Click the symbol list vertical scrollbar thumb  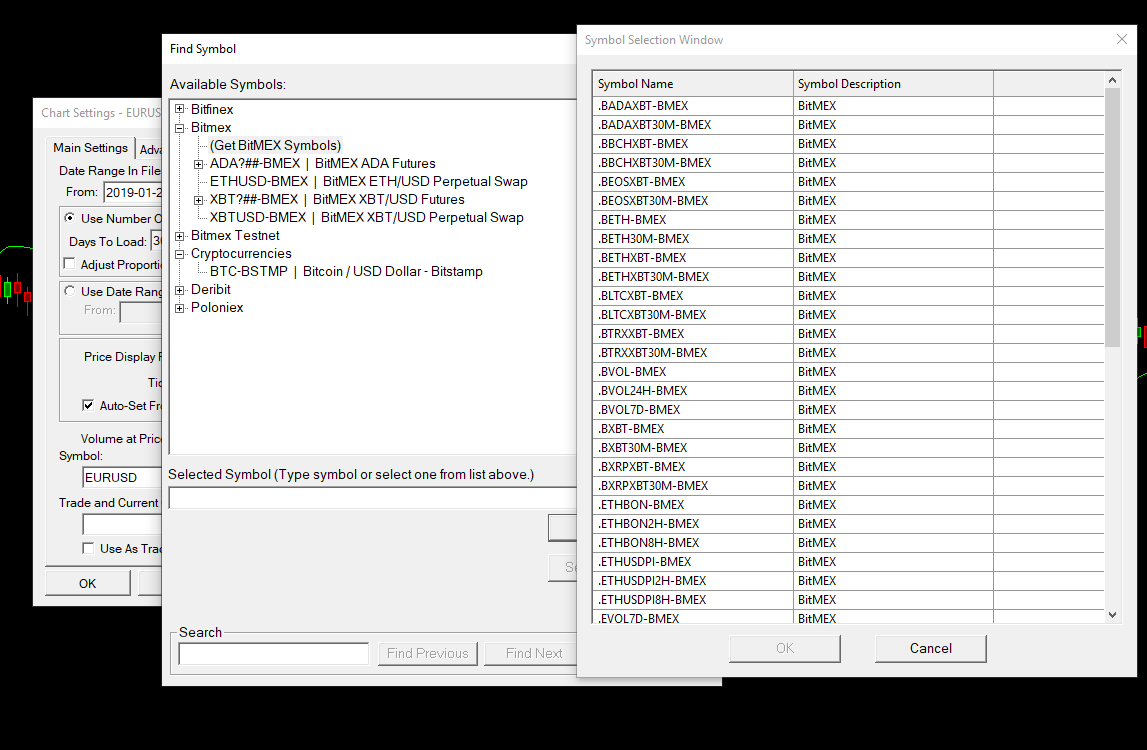tap(1112, 217)
